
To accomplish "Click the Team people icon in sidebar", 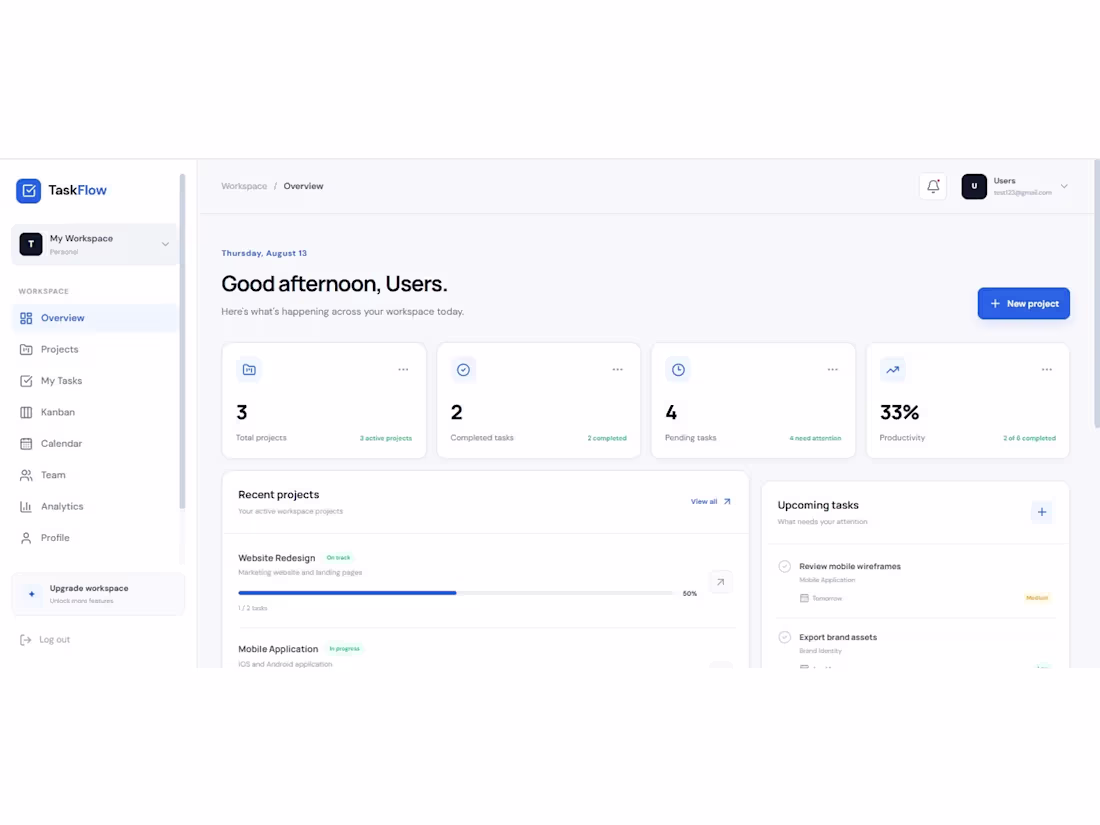I will tap(26, 475).
